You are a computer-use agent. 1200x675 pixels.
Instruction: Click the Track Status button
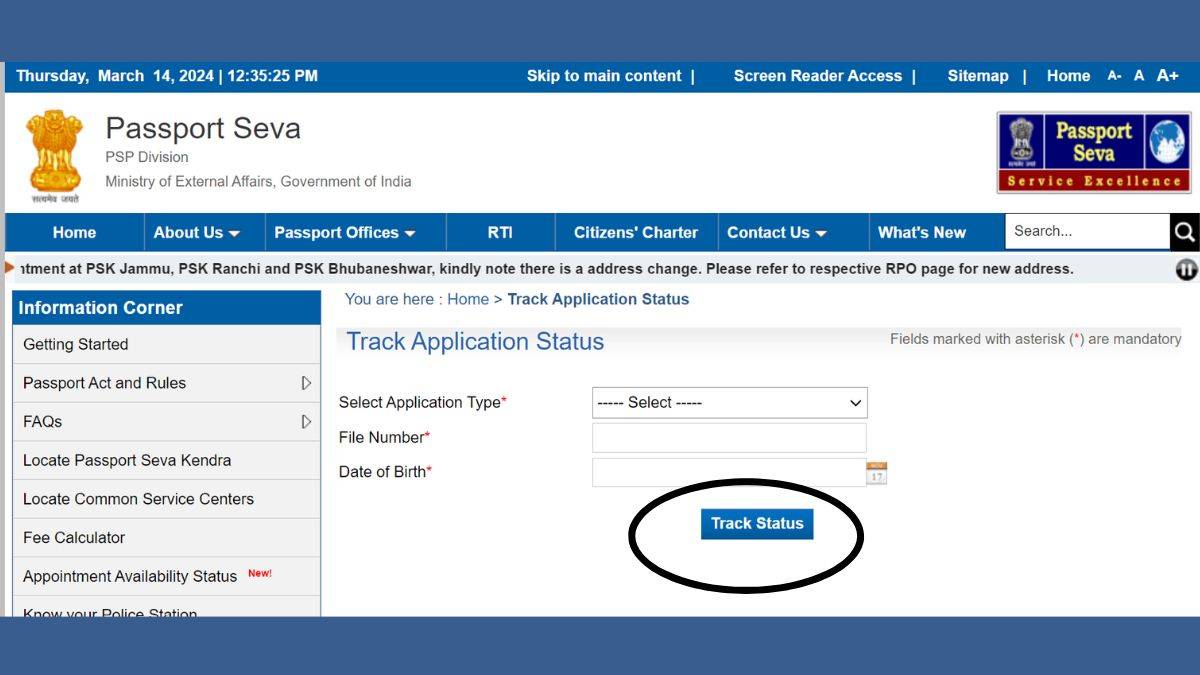[757, 523]
